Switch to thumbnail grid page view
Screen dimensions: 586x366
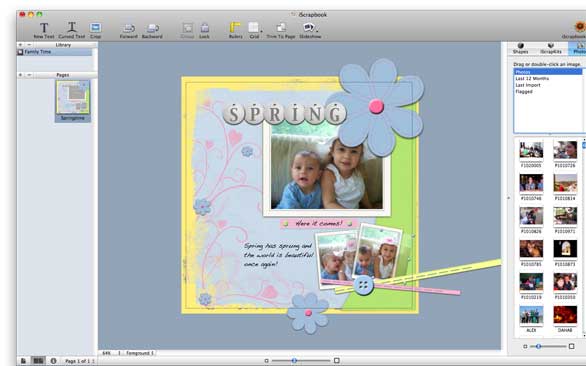(x=38, y=361)
